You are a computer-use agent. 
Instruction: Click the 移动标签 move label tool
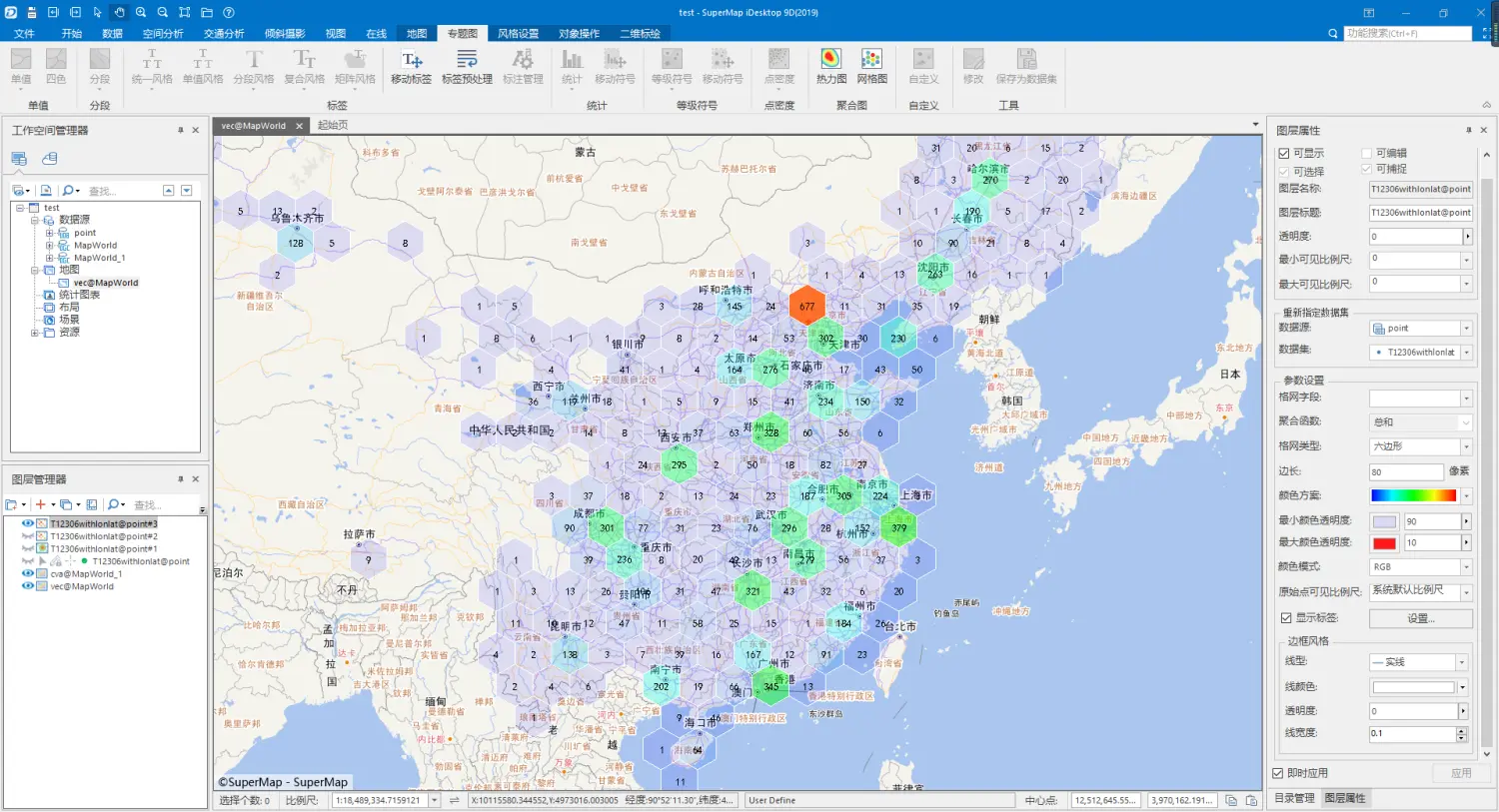pyautogui.click(x=411, y=67)
